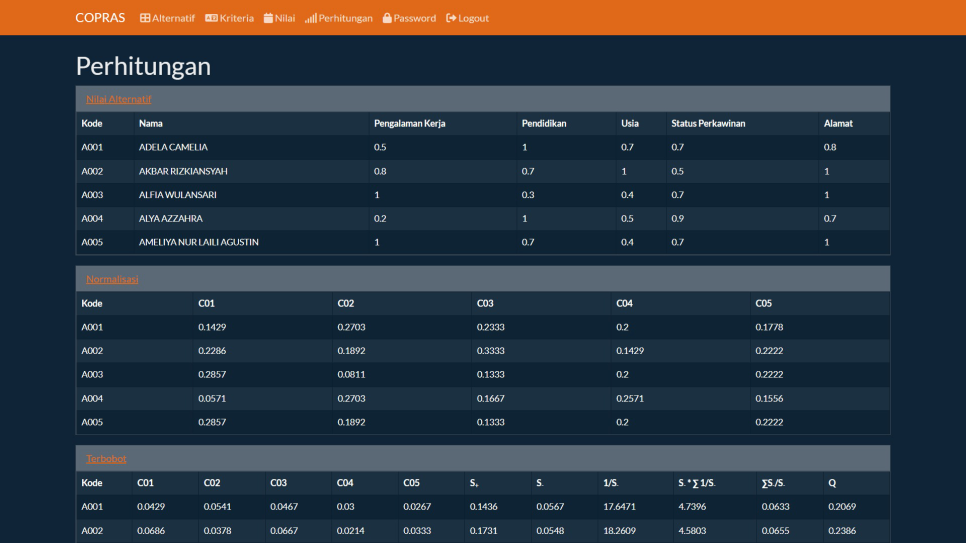The image size is (966, 543).
Task: Toggle the Terbobot panel heading link
Action: click(106, 459)
